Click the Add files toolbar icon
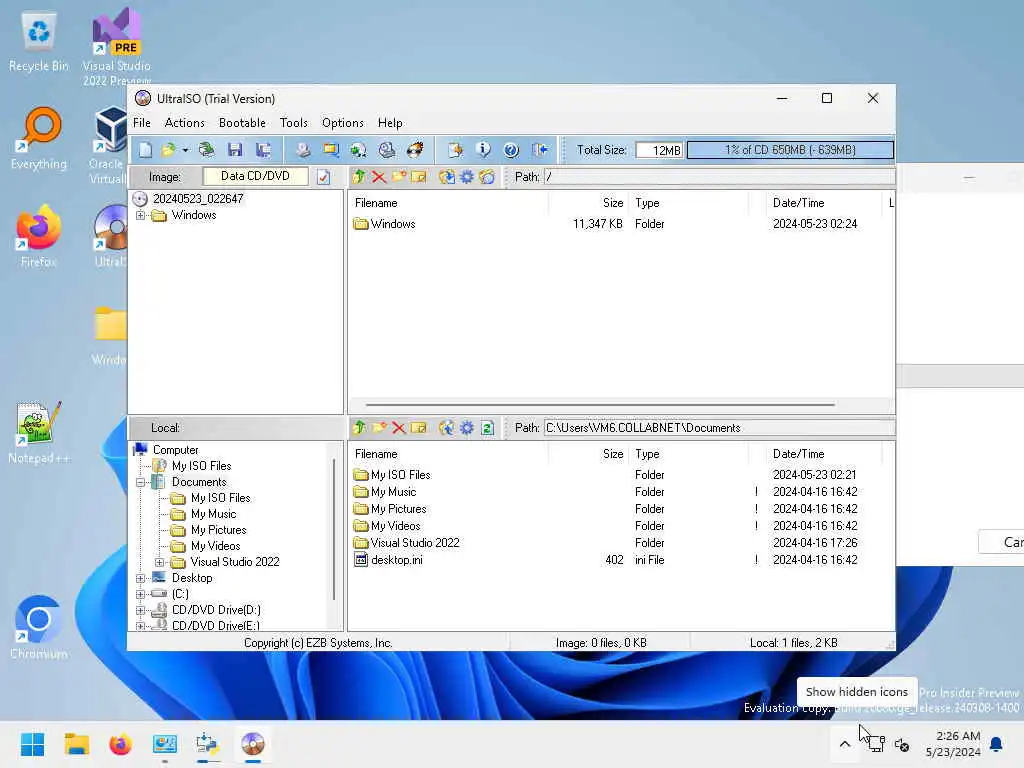The image size is (1024, 768). (455, 150)
